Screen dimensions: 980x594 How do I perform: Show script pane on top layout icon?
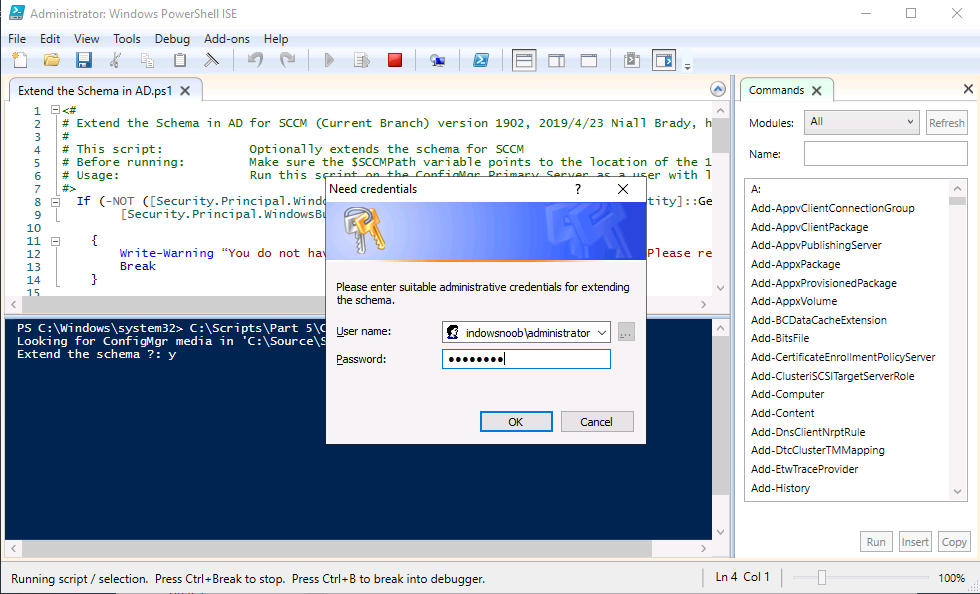click(x=524, y=60)
